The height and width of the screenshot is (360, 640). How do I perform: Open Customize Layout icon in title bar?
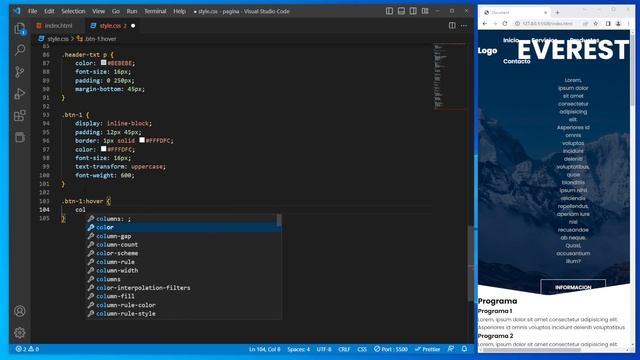tap(425, 11)
